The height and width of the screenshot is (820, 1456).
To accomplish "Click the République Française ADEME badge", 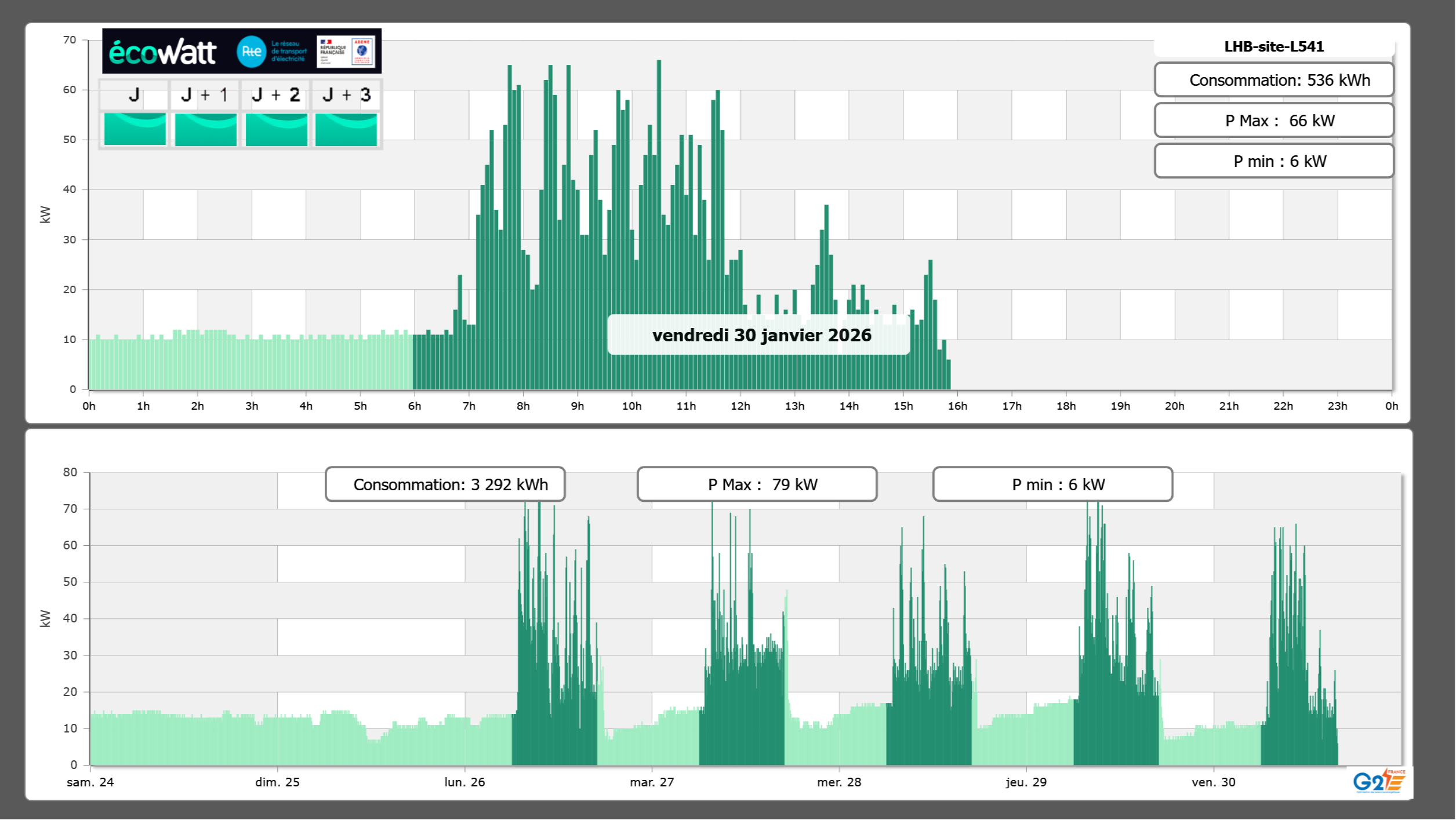I will (x=346, y=52).
